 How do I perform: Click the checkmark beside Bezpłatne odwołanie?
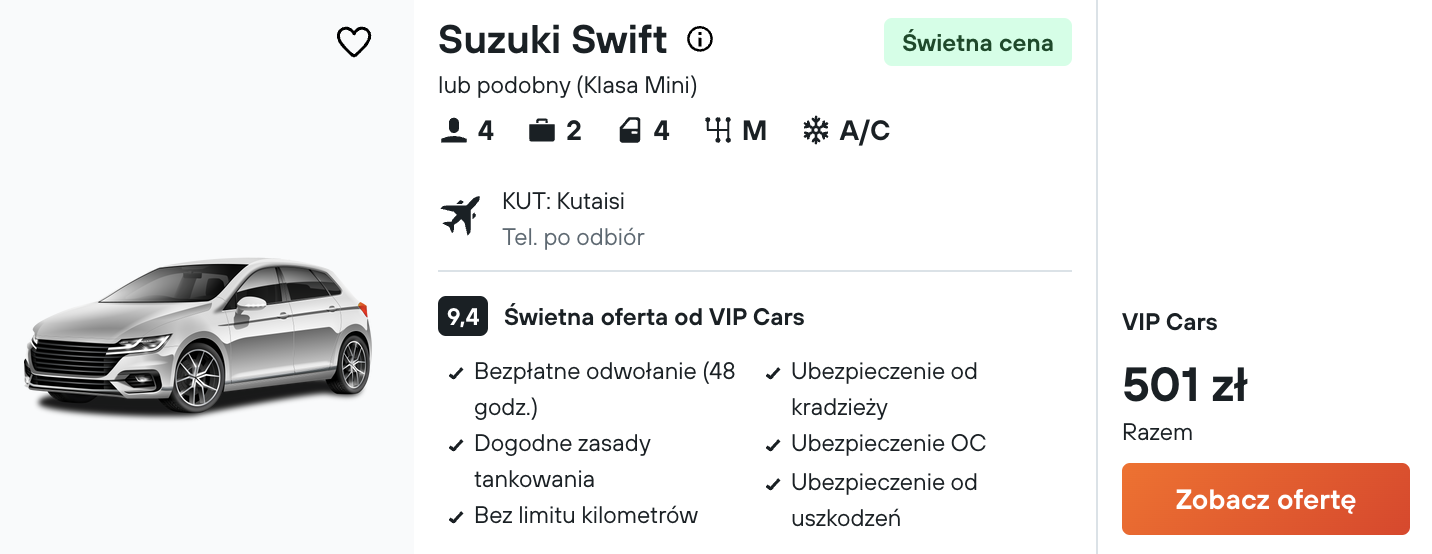pos(456,374)
